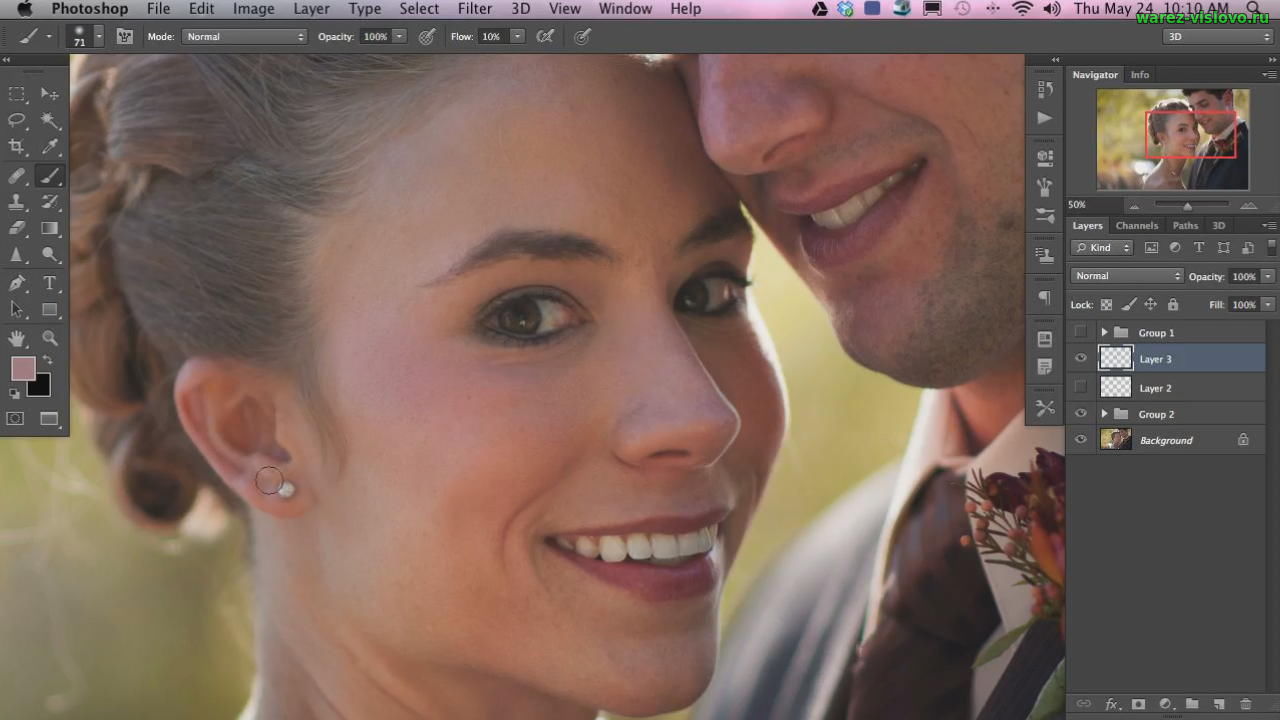Viewport: 1280px width, 720px height.
Task: Hide Layer 3 using its eye icon
Action: click(x=1080, y=359)
